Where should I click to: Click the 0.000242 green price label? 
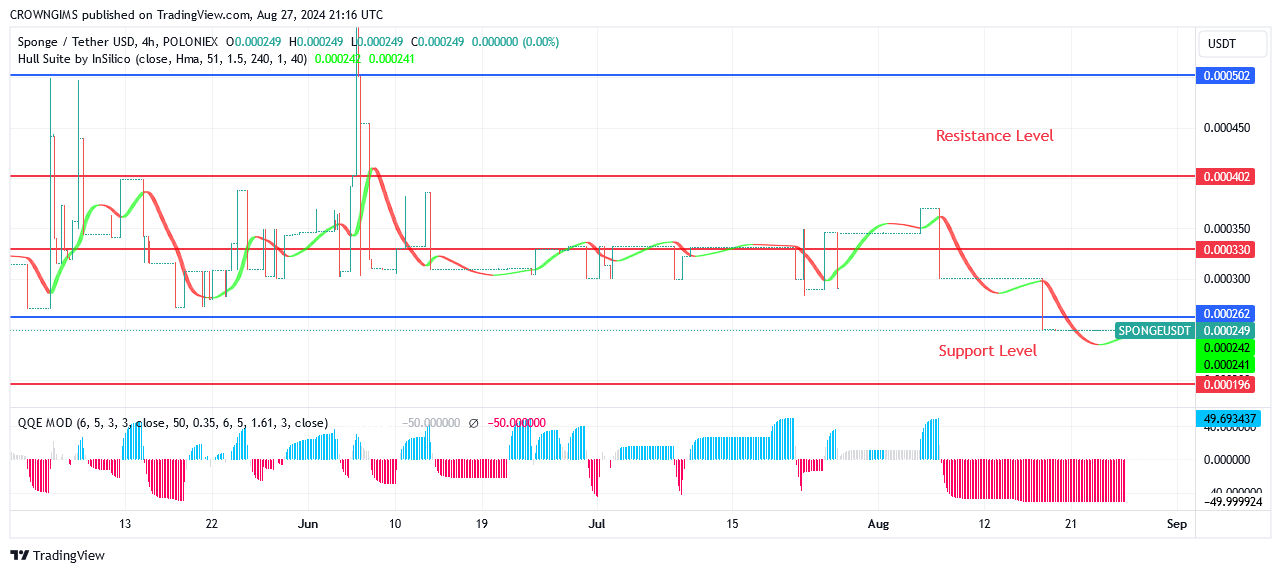[x=1227, y=348]
